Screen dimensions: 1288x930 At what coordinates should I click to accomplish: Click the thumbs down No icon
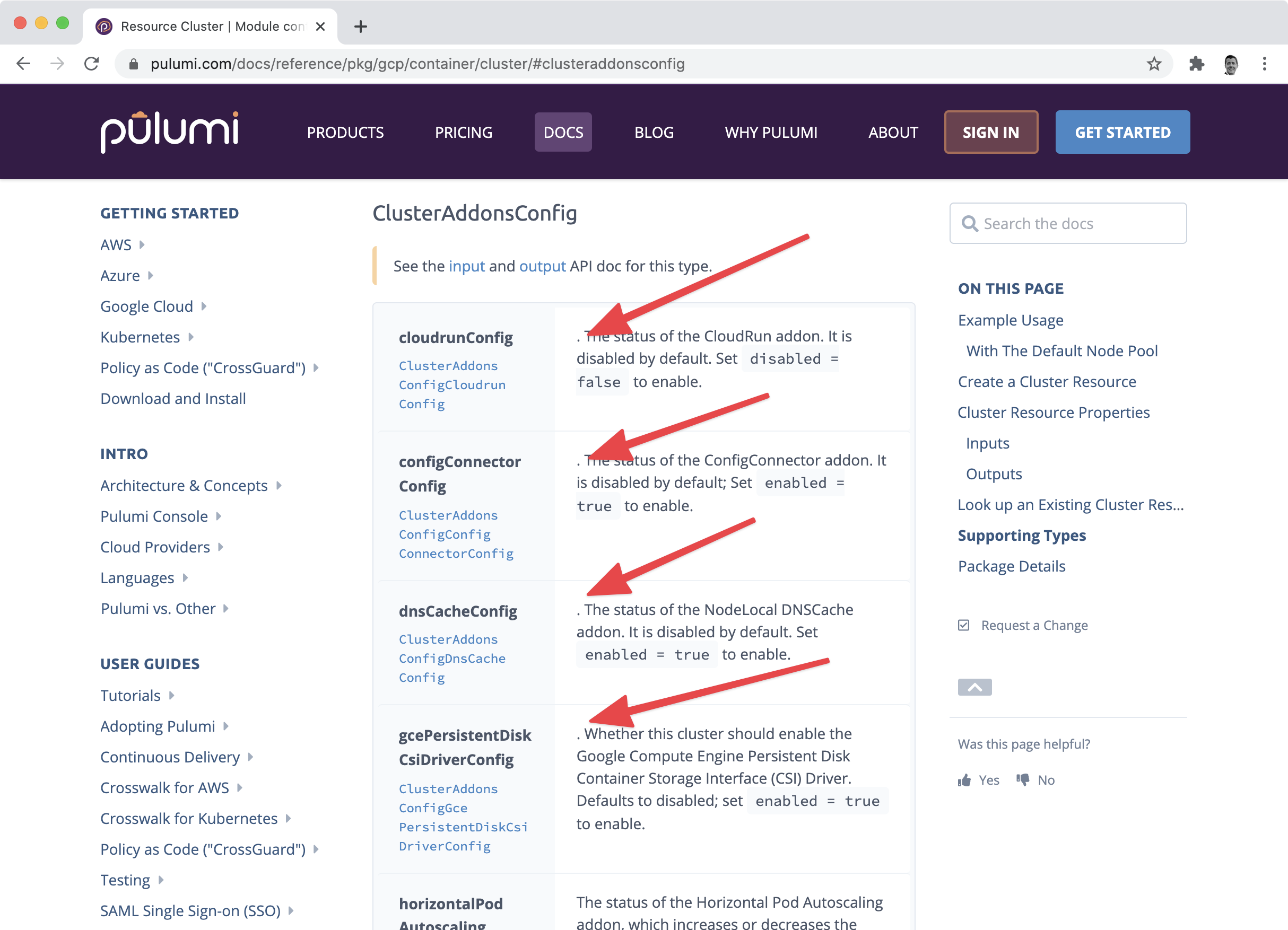tap(1023, 780)
